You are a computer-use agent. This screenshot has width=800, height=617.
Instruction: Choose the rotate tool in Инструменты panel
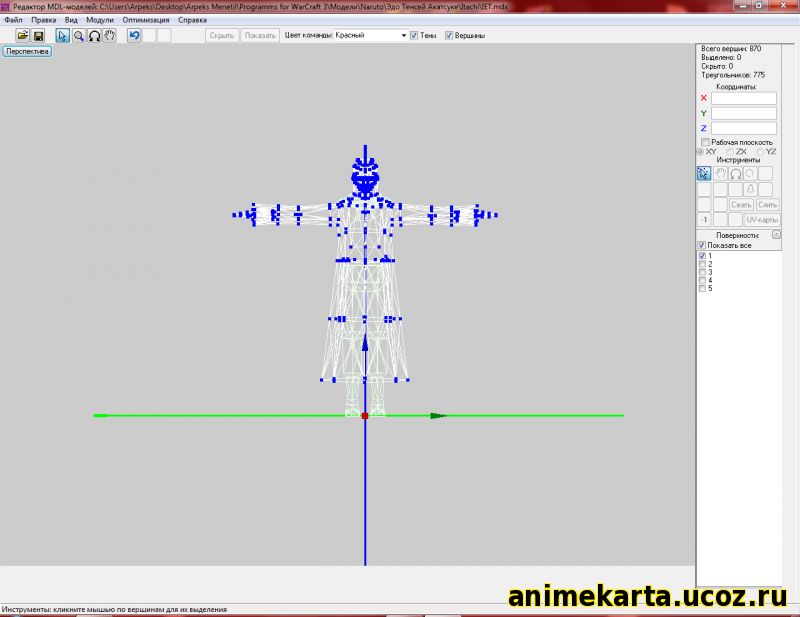tap(735, 174)
